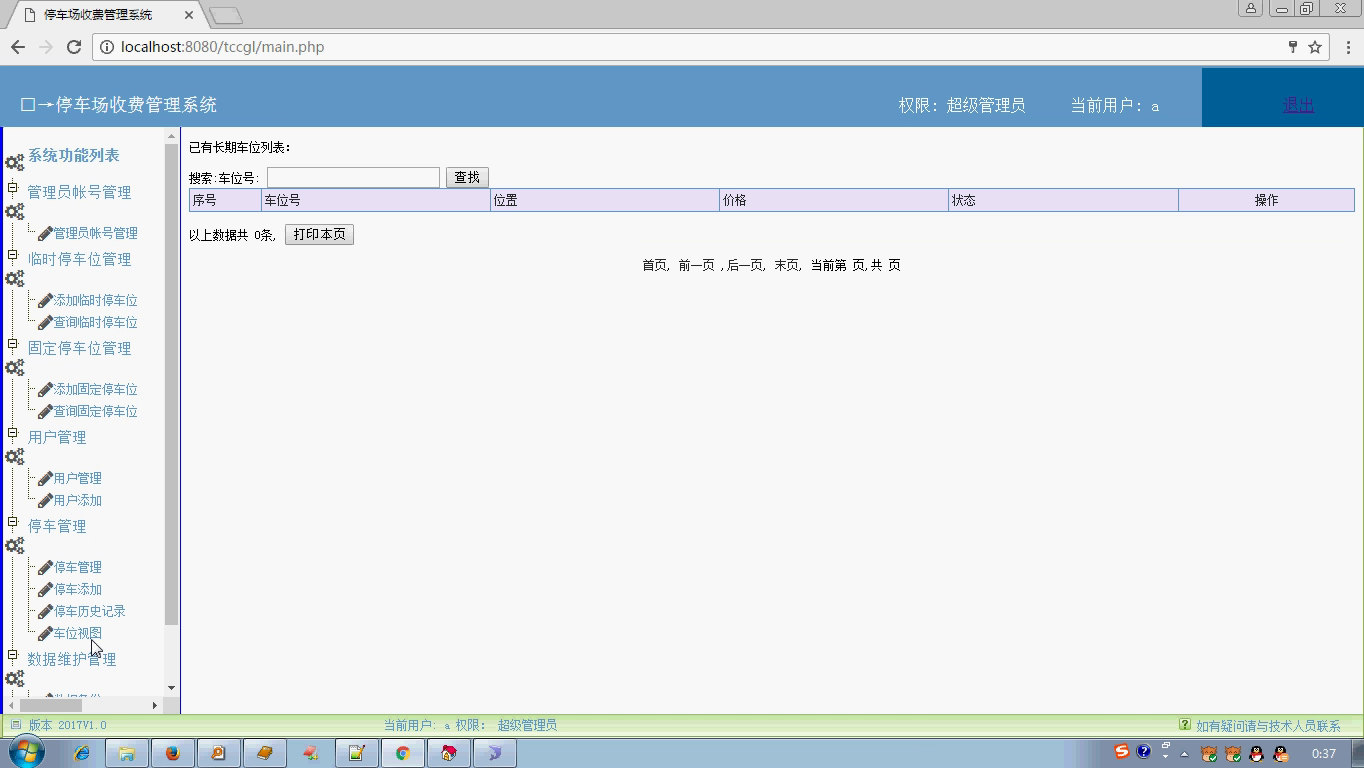The width and height of the screenshot is (1364, 768).
Task: Click the 位置 column header
Action: point(605,200)
